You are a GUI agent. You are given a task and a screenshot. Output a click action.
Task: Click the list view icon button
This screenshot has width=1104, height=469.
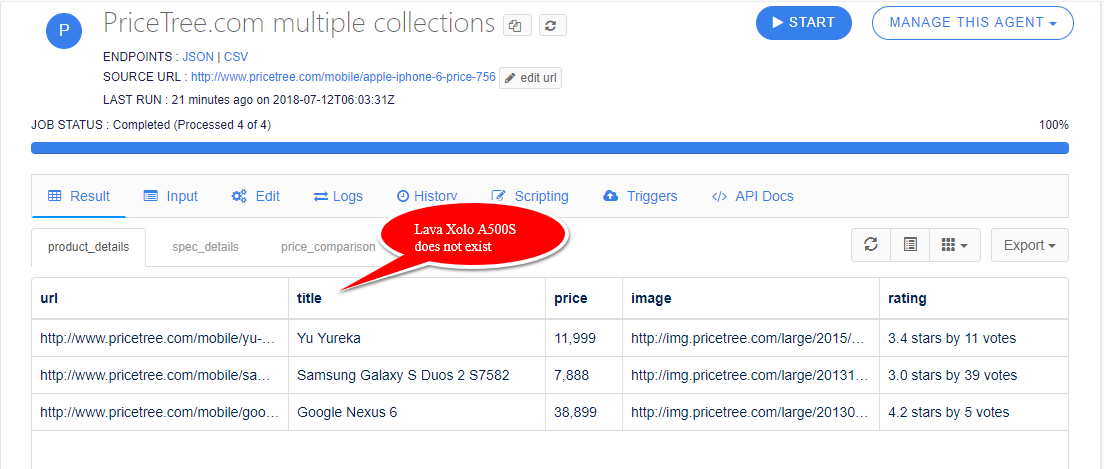pyautogui.click(x=910, y=245)
